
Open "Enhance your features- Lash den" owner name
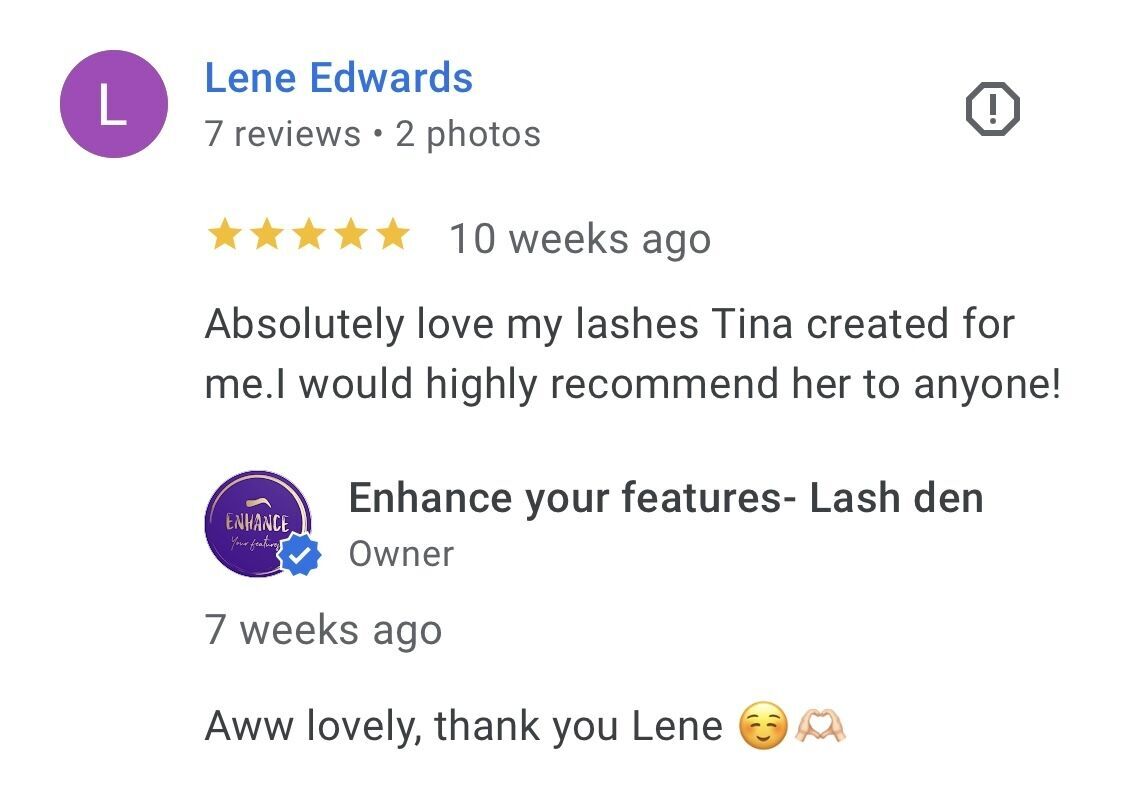(x=665, y=497)
